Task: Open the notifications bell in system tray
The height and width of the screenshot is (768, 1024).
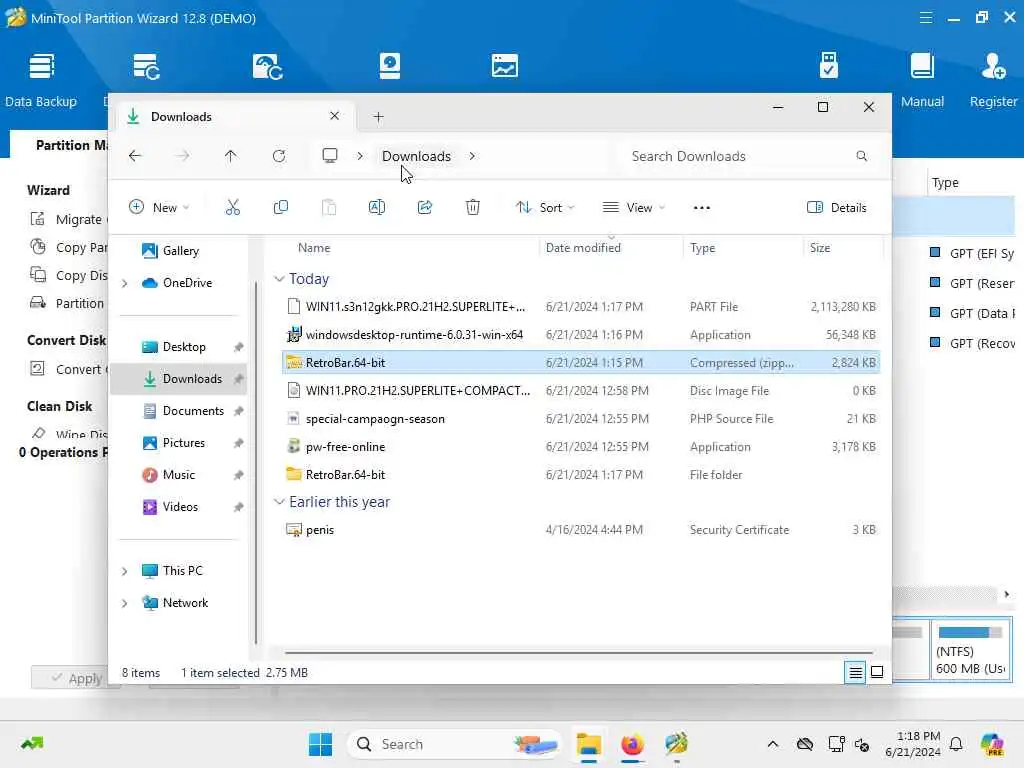Action: coord(956,744)
